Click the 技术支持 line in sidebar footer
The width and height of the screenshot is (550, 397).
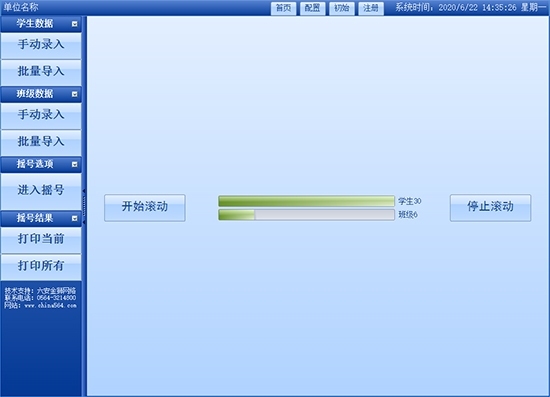coord(40,291)
